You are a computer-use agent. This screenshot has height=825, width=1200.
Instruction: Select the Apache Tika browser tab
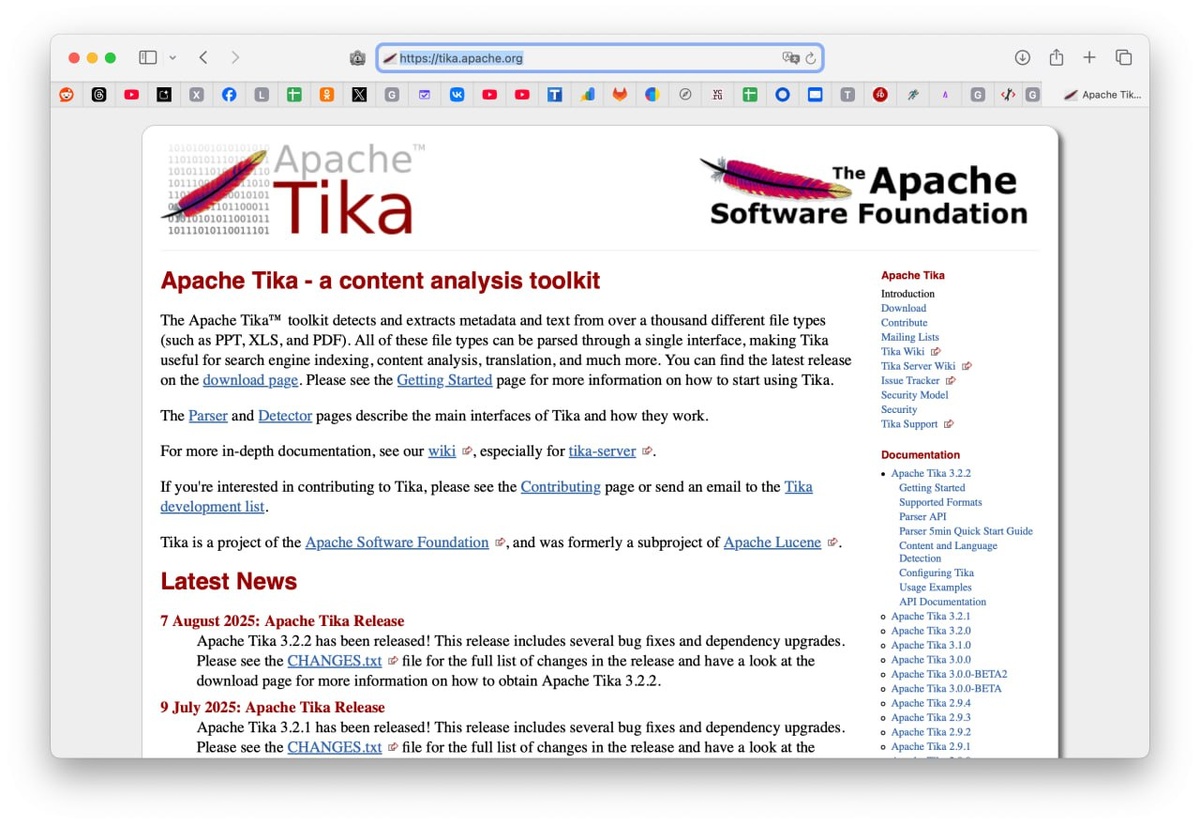[1101, 95]
